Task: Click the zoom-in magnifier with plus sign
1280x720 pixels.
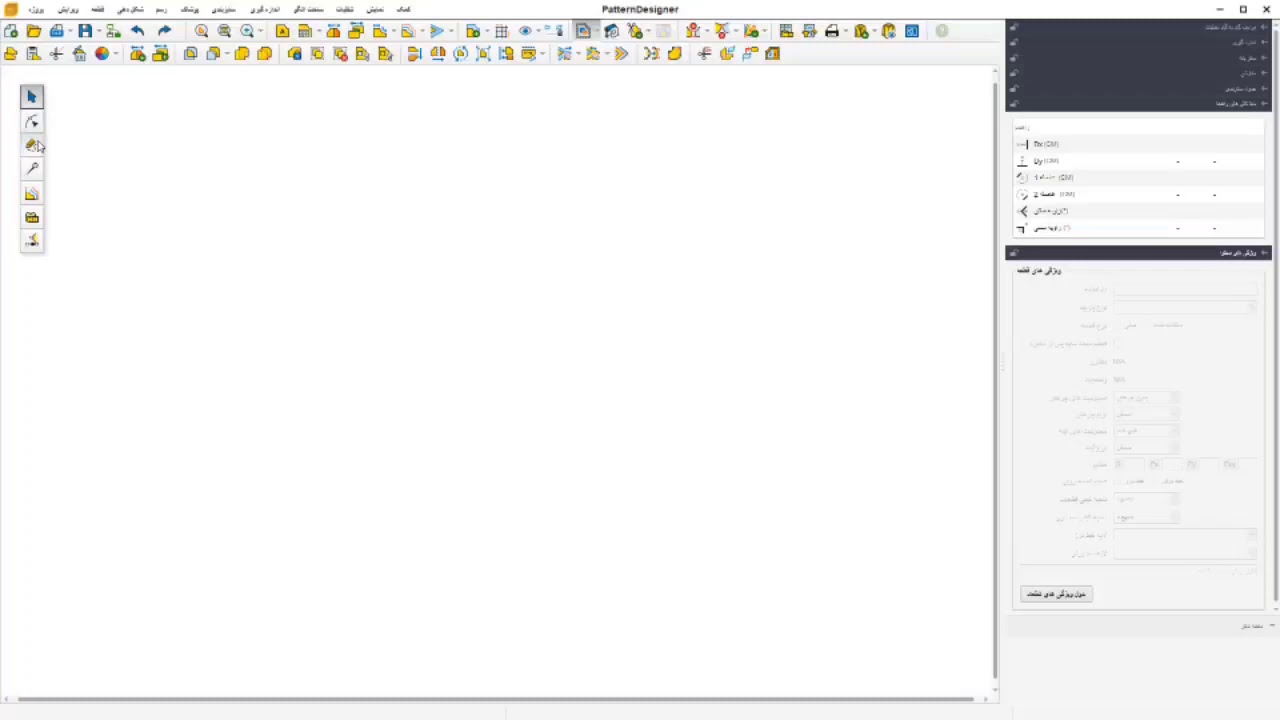Action: tap(247, 31)
